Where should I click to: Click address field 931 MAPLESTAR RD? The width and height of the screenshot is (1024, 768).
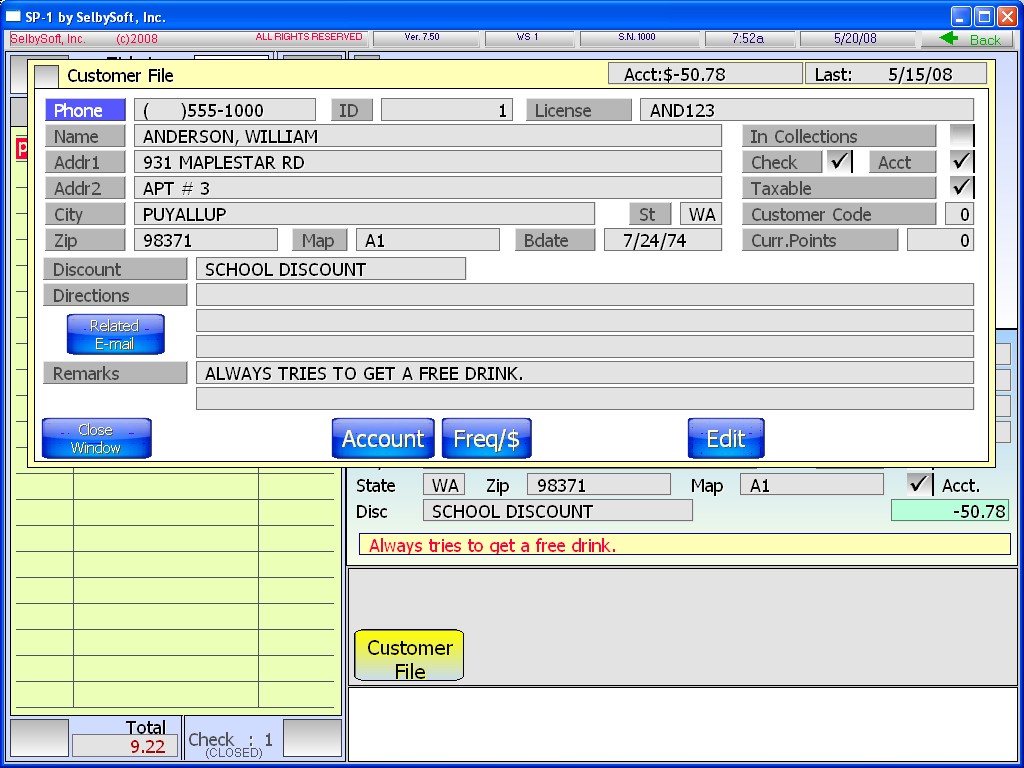(x=428, y=163)
